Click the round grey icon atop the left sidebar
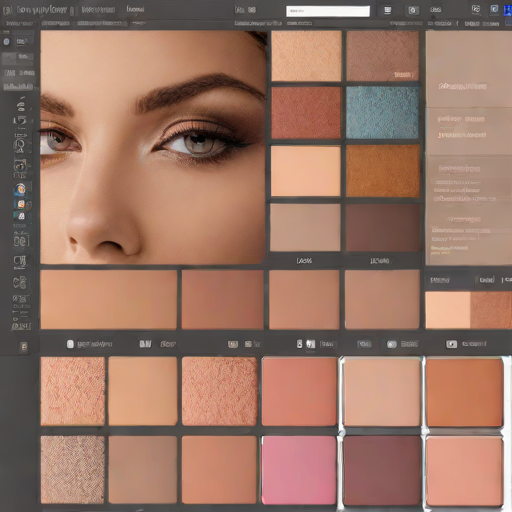The height and width of the screenshot is (512, 512). (x=6, y=42)
